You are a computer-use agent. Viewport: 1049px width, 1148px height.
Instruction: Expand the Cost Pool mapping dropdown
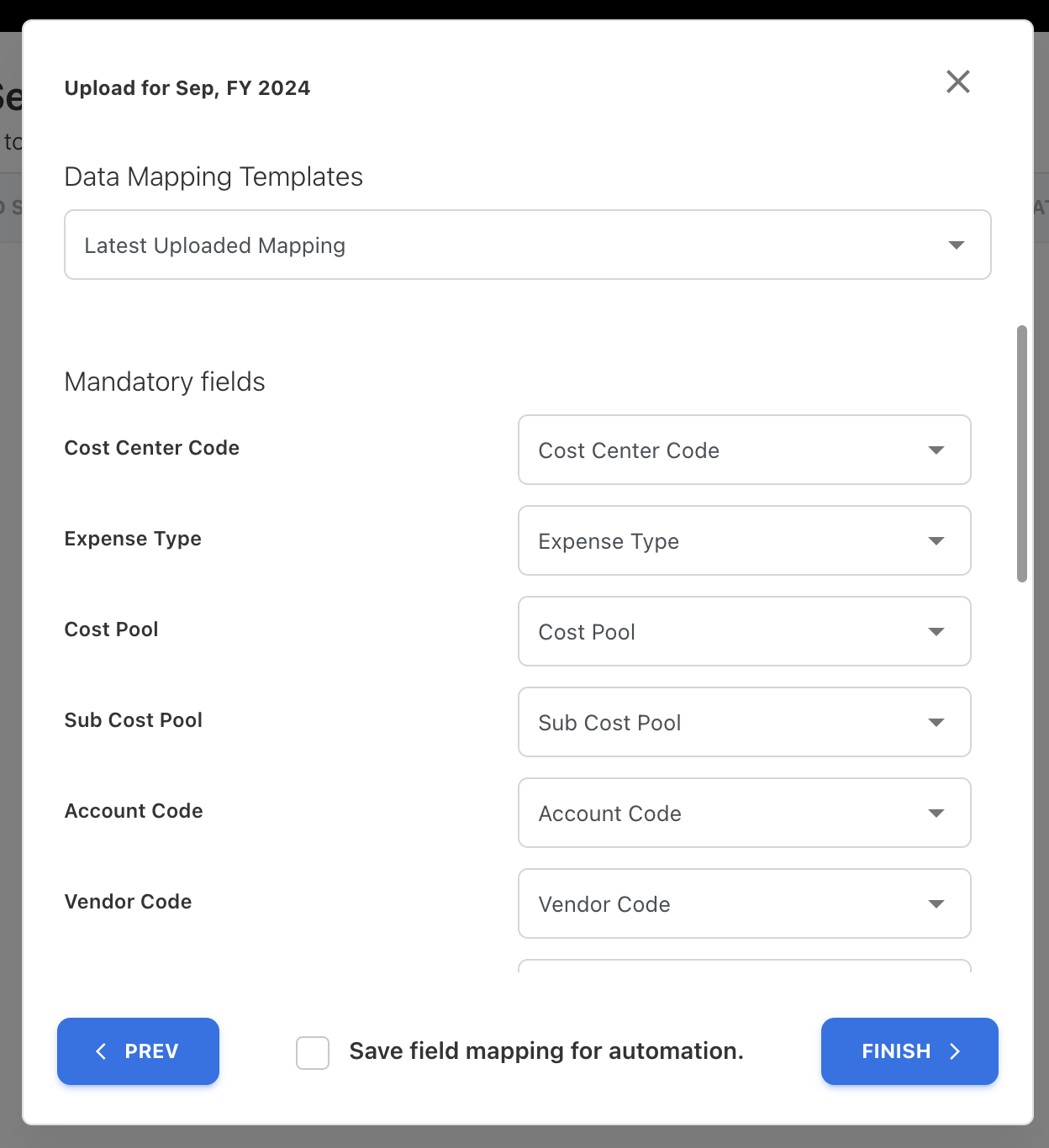(x=744, y=631)
